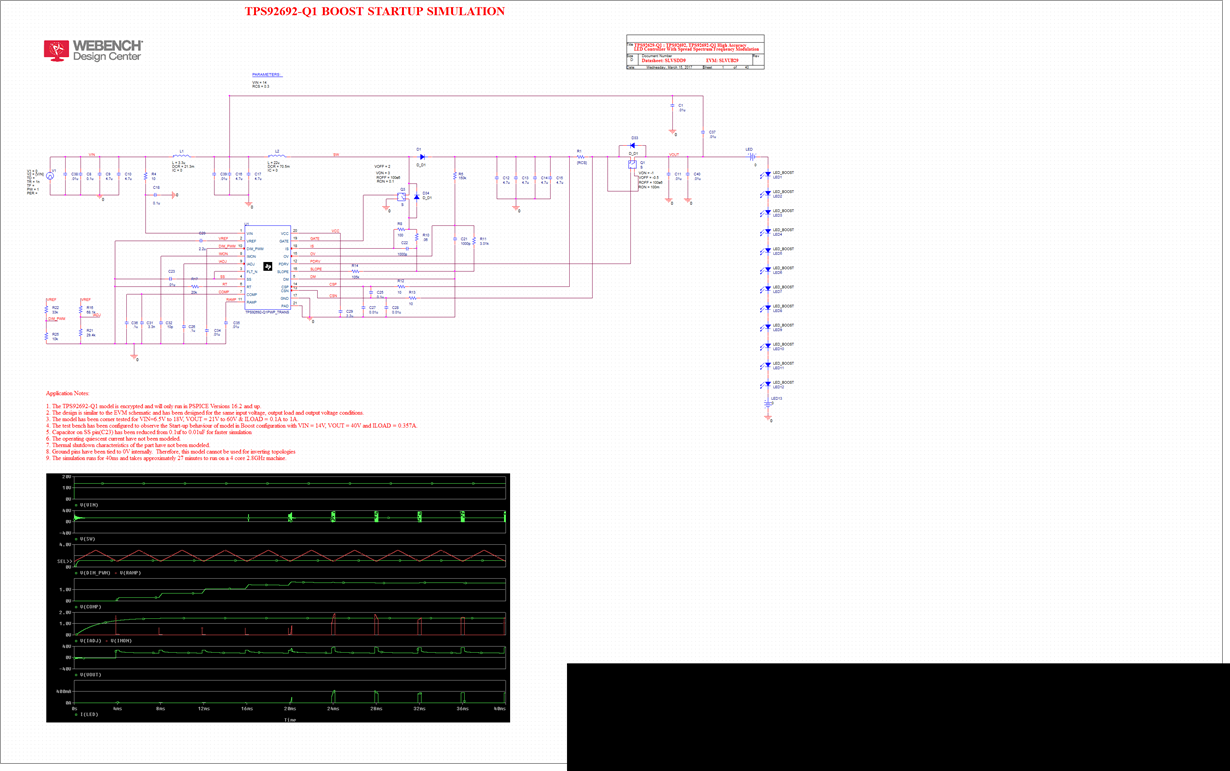
Task: Click the VIN net label on the input rail
Action: pyautogui.click(x=91, y=155)
